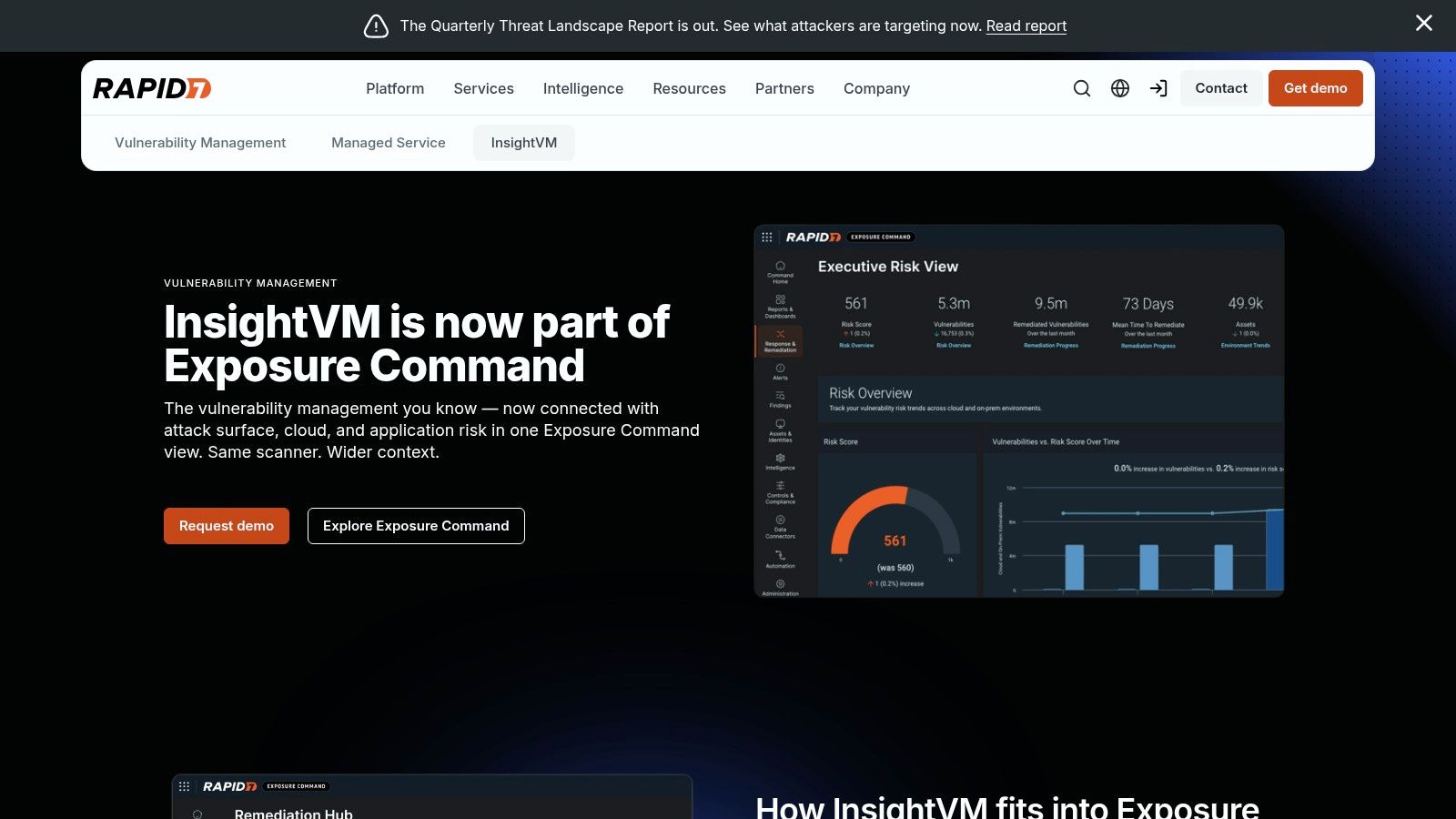Open the Company menu
Screen dimensions: 1456x819
tap(876, 88)
